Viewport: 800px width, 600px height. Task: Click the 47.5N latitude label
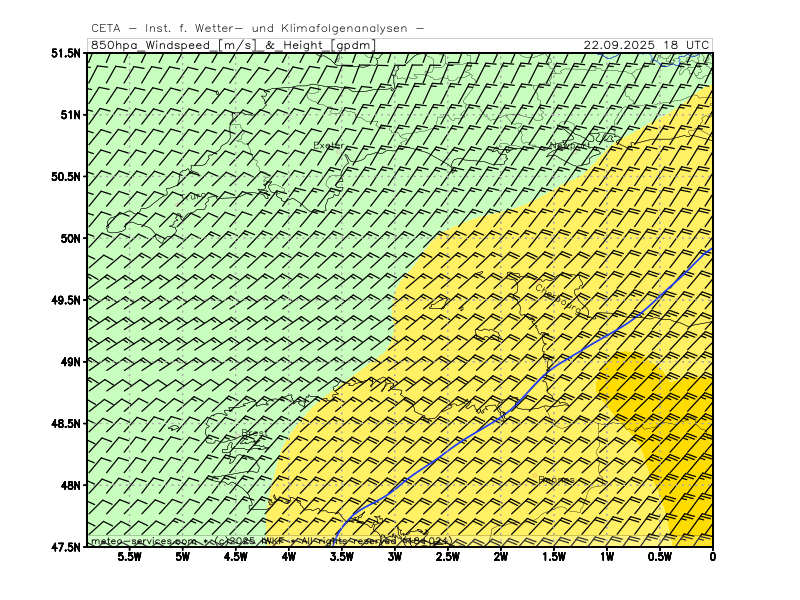(x=66, y=547)
